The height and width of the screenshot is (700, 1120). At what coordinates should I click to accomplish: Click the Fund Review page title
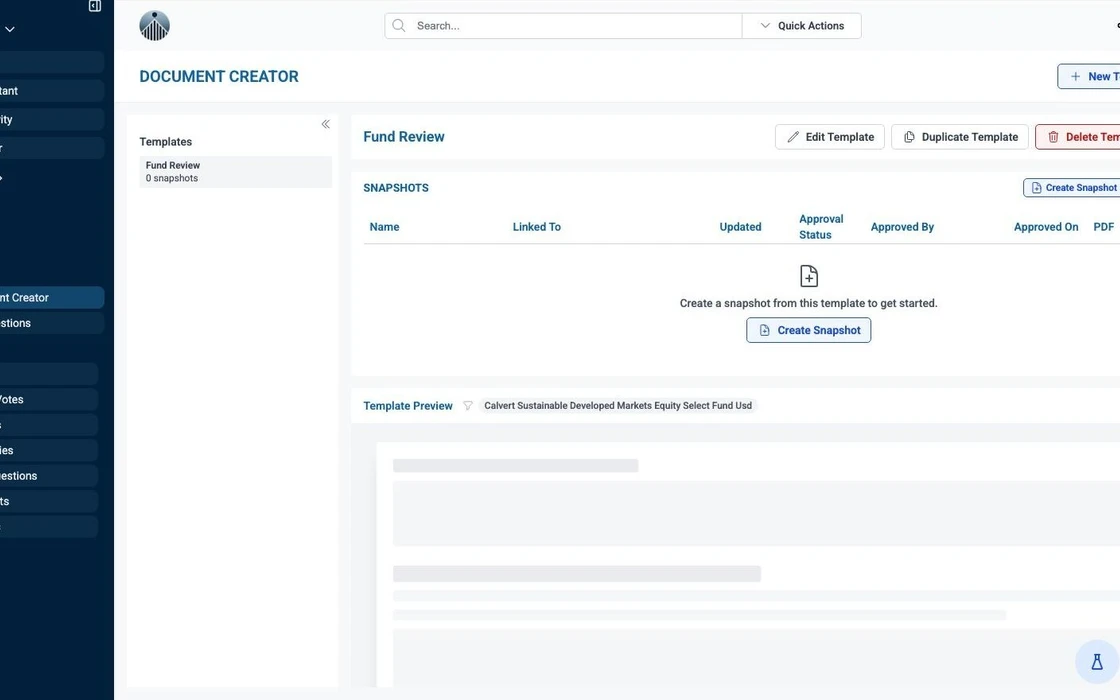coord(404,137)
